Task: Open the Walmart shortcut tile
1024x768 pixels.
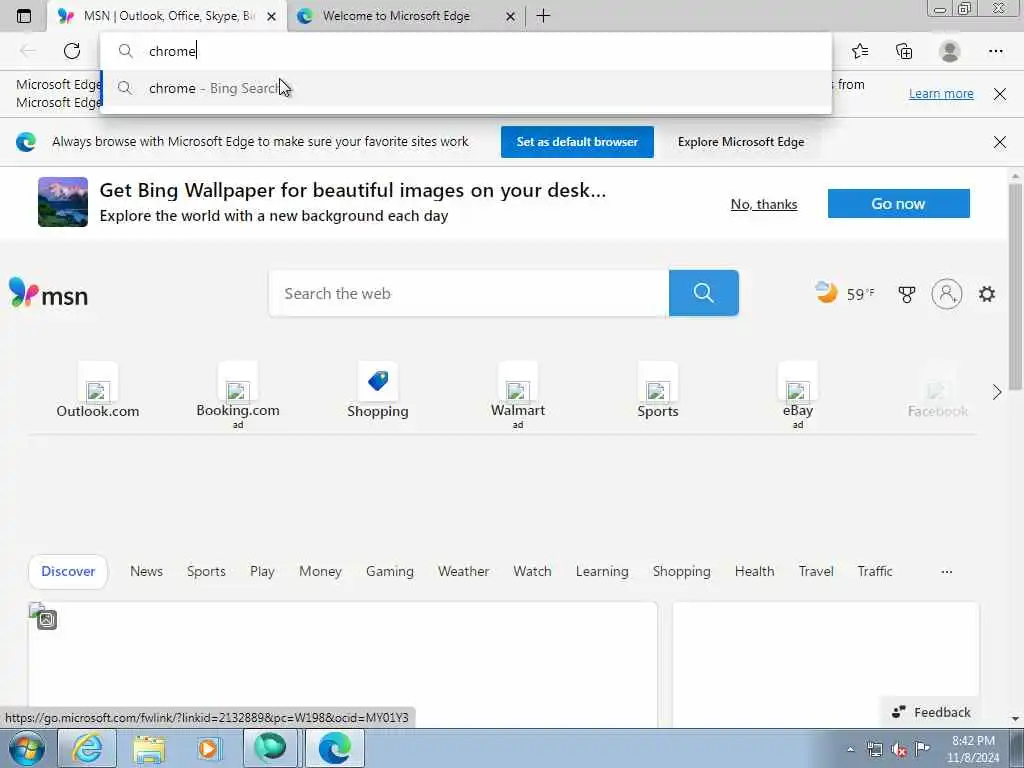Action: click(x=518, y=394)
